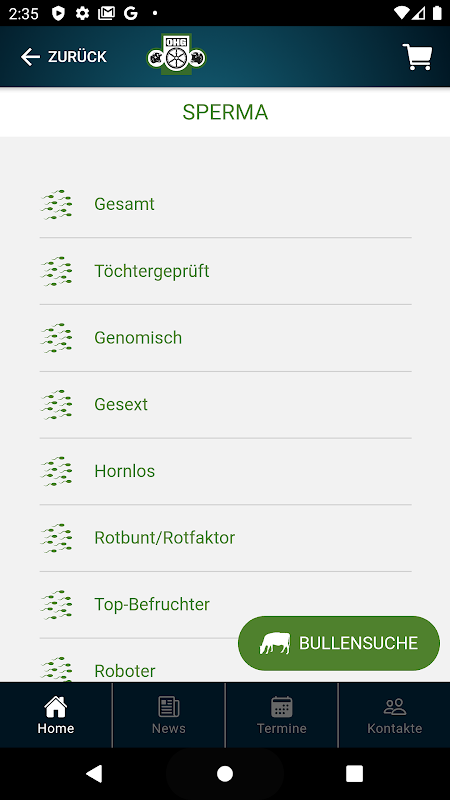Tap Android recent apps square button
This screenshot has height=800, width=450.
coord(354,774)
